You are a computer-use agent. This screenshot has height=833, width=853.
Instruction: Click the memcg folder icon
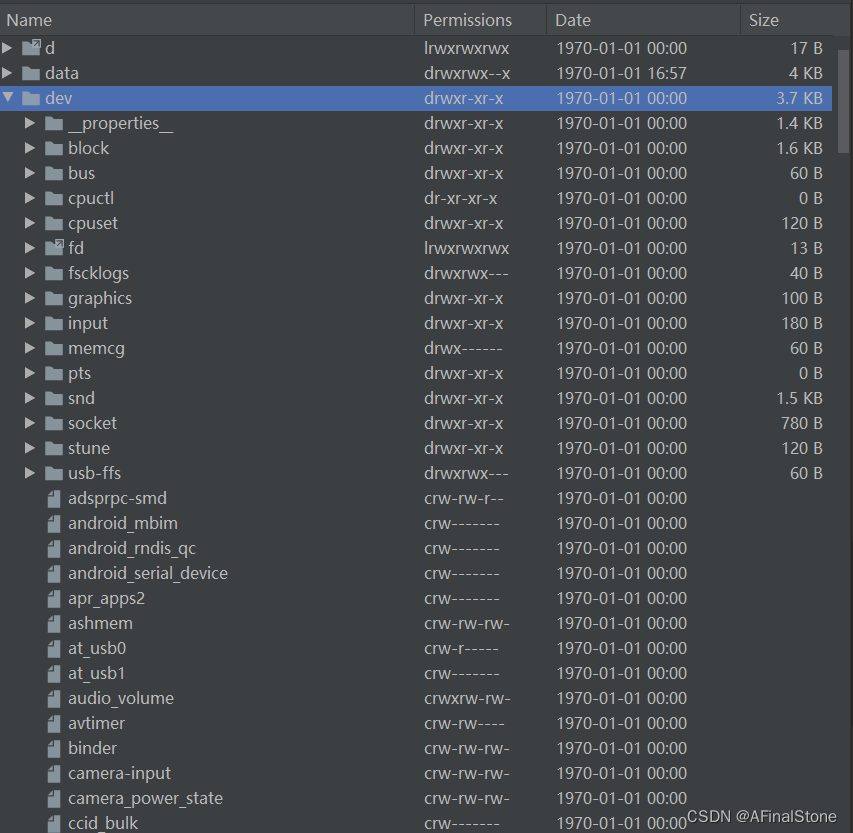click(x=54, y=349)
